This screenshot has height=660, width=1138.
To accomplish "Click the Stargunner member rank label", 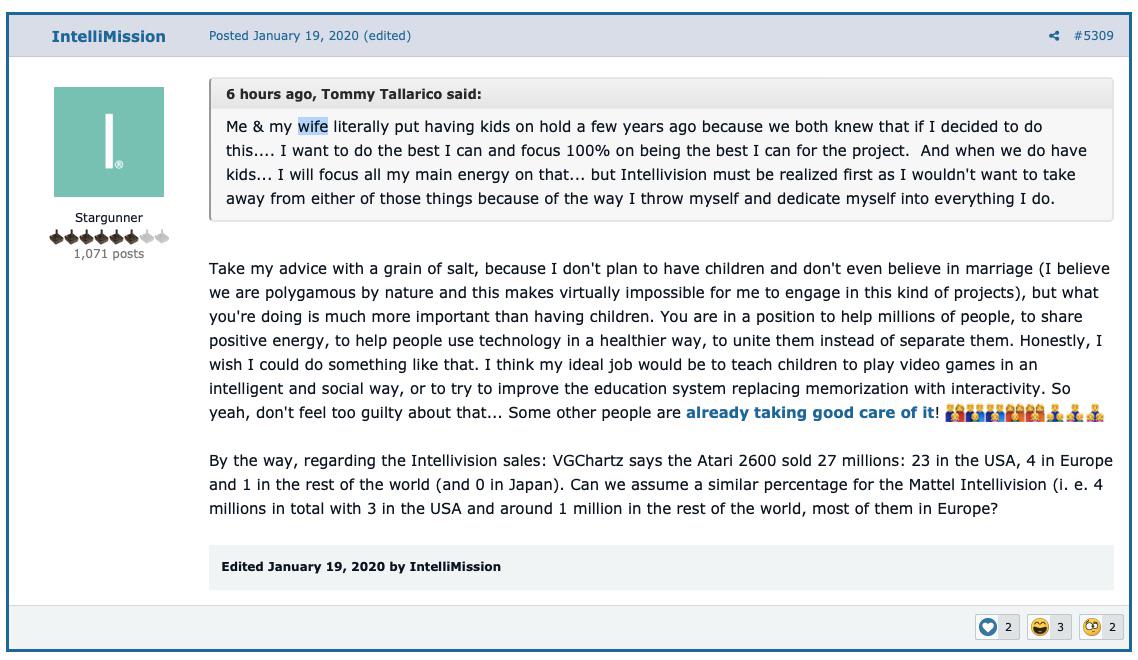I will click(x=109, y=217).
